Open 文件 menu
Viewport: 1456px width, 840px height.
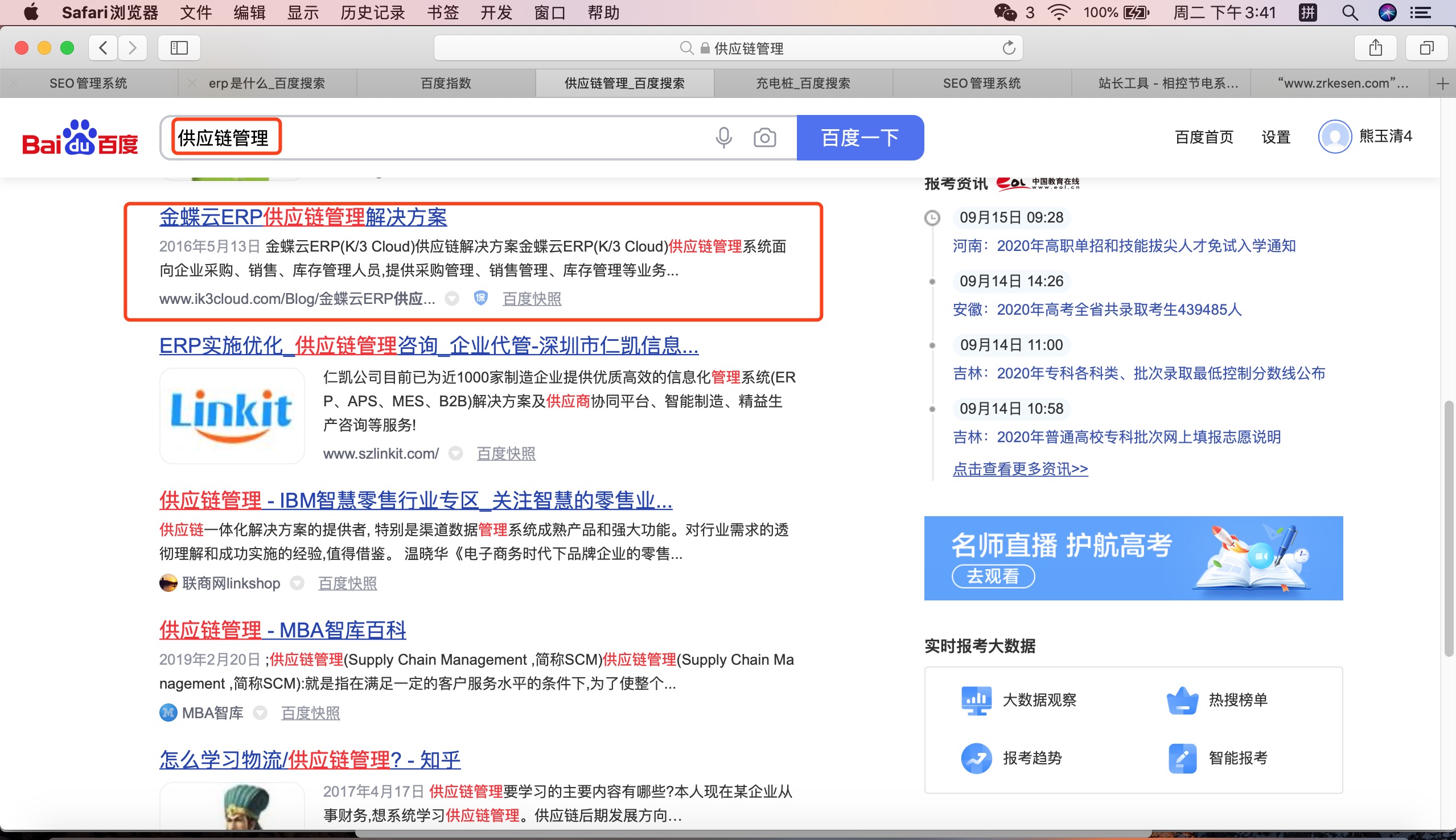196,13
